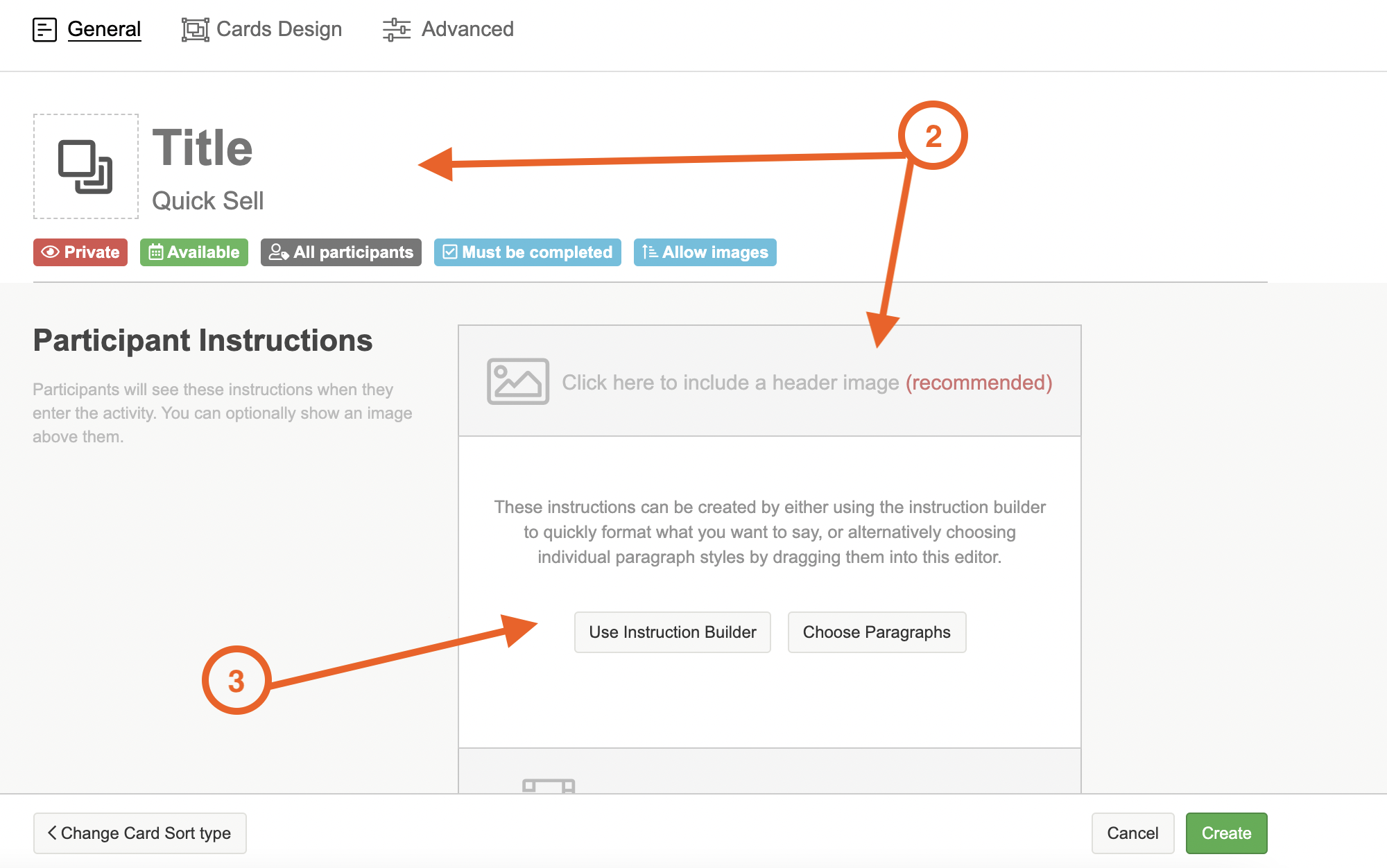Image resolution: width=1387 pixels, height=868 pixels.
Task: Toggle the Allow images badge
Action: click(x=705, y=252)
